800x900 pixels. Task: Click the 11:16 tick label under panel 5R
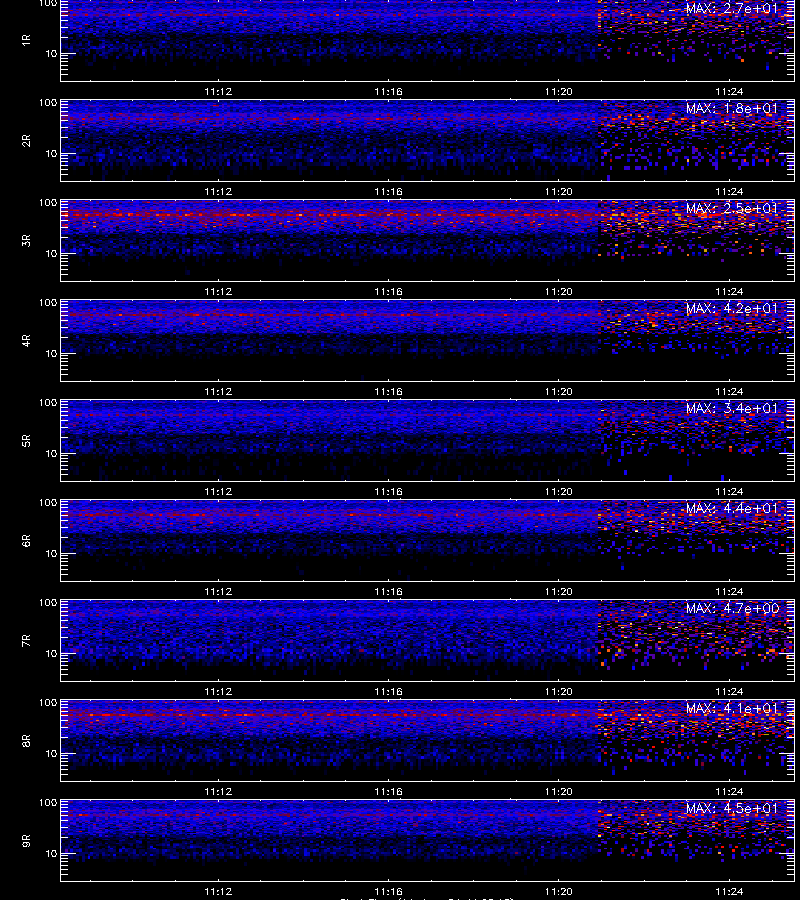click(x=389, y=492)
